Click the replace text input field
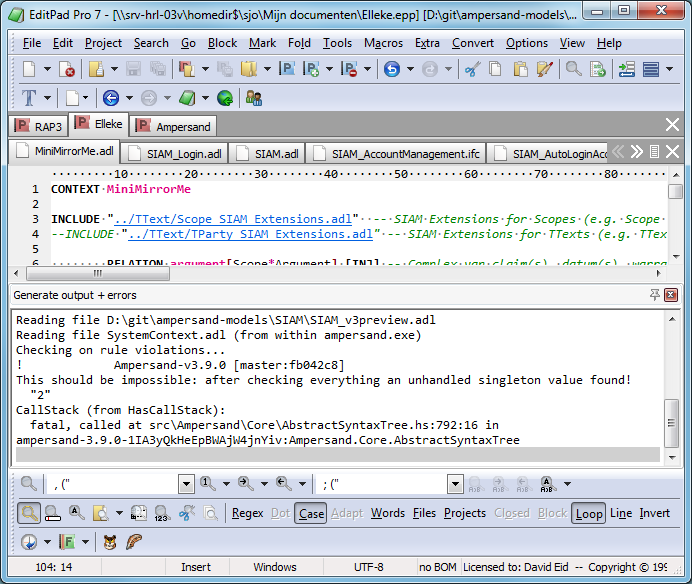Screen dimensions: 692x584 click(381, 484)
